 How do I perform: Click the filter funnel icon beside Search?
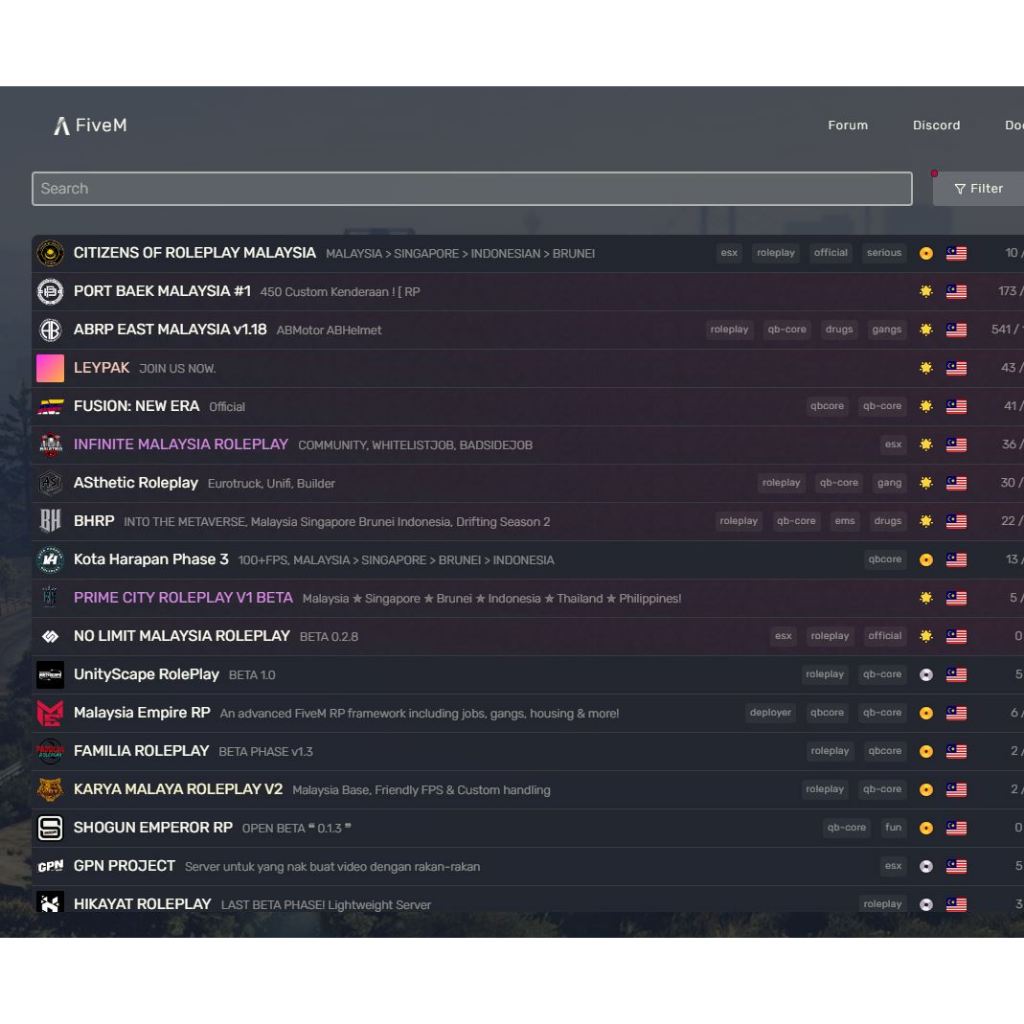(961, 188)
